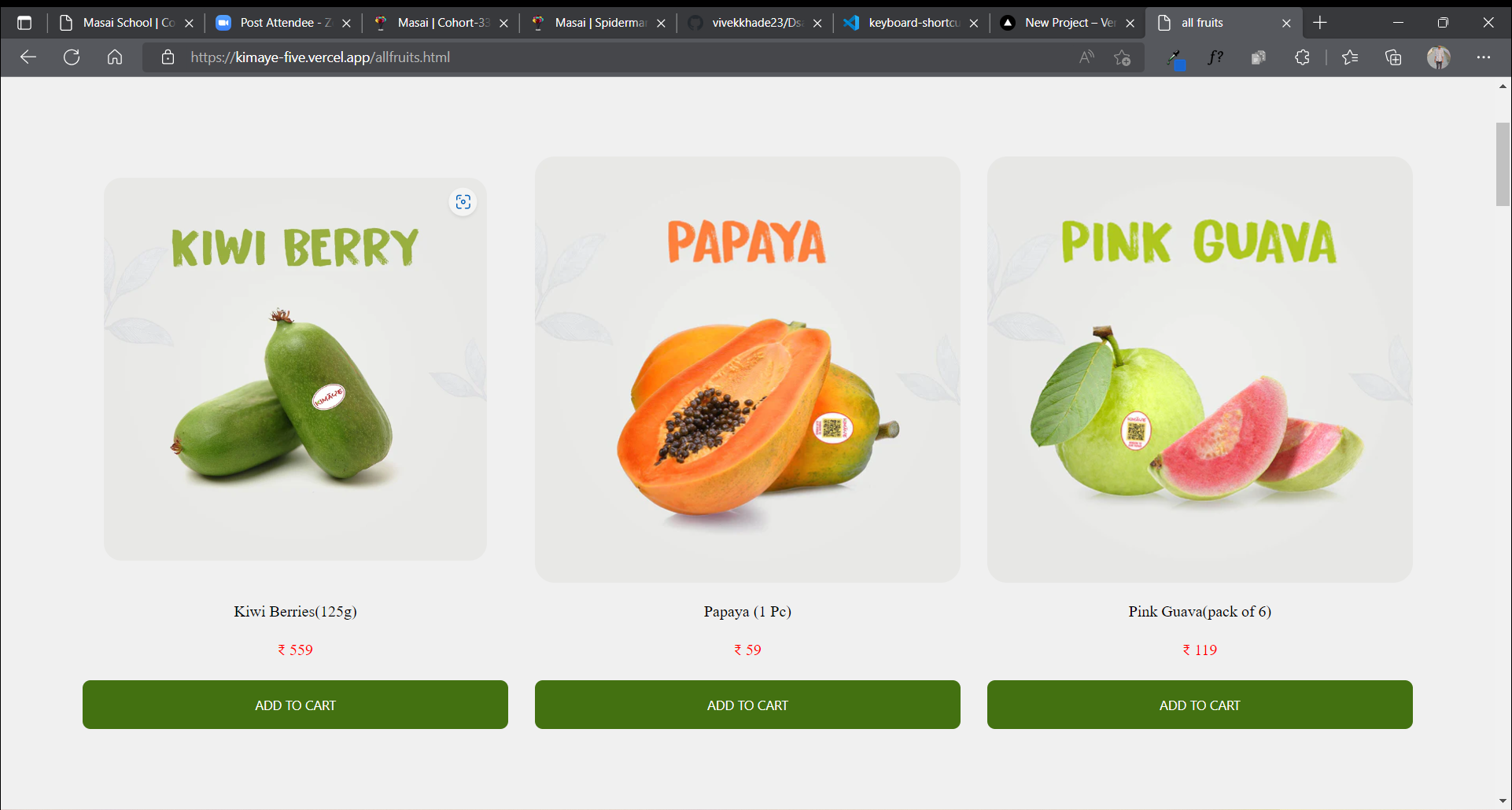This screenshot has height=810, width=1512.
Task: Open the tab actions menu icon
Action: point(24,23)
